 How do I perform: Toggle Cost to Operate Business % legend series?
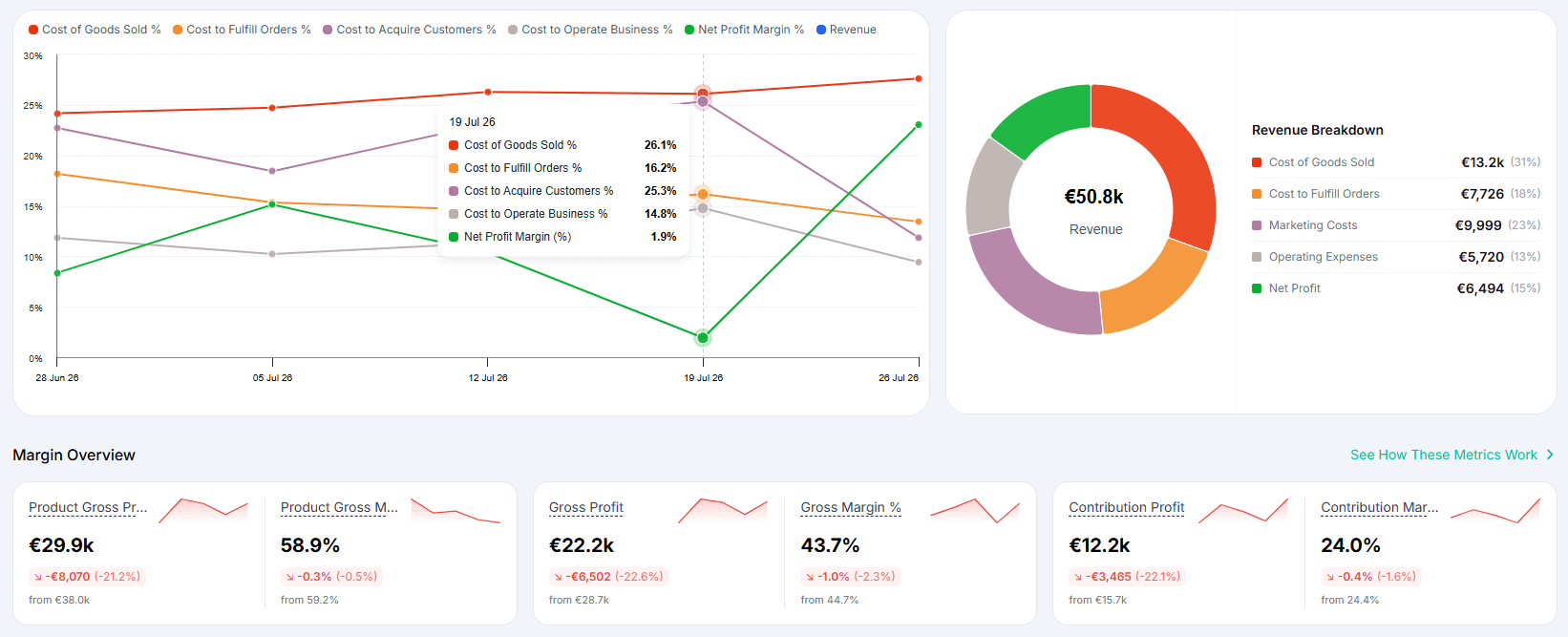point(590,30)
